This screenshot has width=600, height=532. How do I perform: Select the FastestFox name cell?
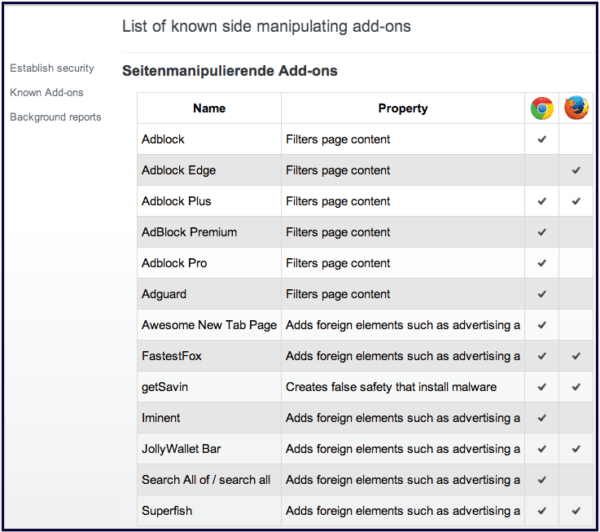pyautogui.click(x=209, y=356)
